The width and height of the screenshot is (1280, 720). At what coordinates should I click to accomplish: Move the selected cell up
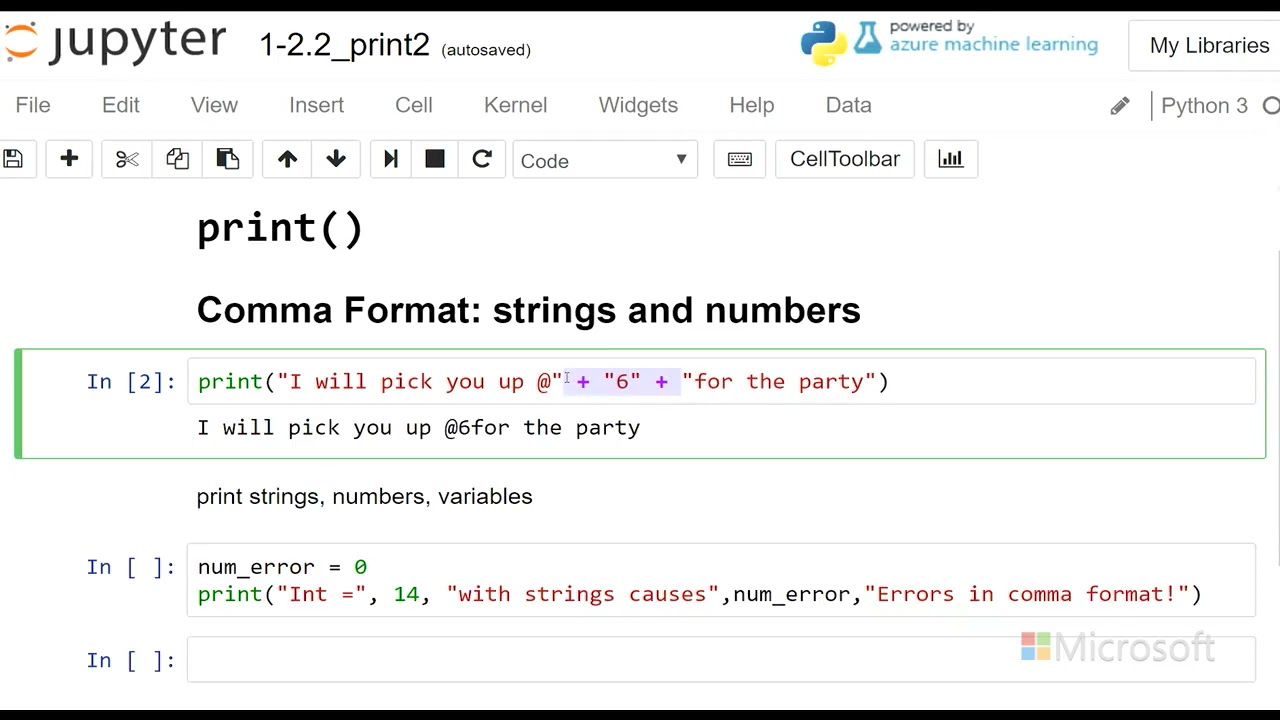(x=287, y=159)
